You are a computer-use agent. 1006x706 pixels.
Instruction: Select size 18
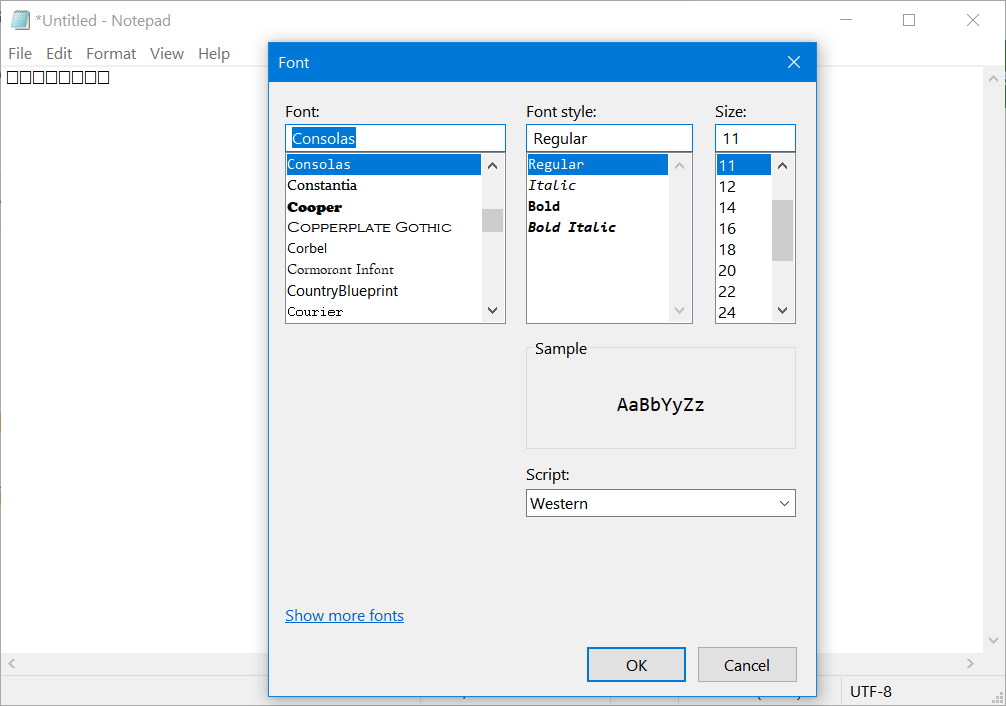[x=744, y=250]
